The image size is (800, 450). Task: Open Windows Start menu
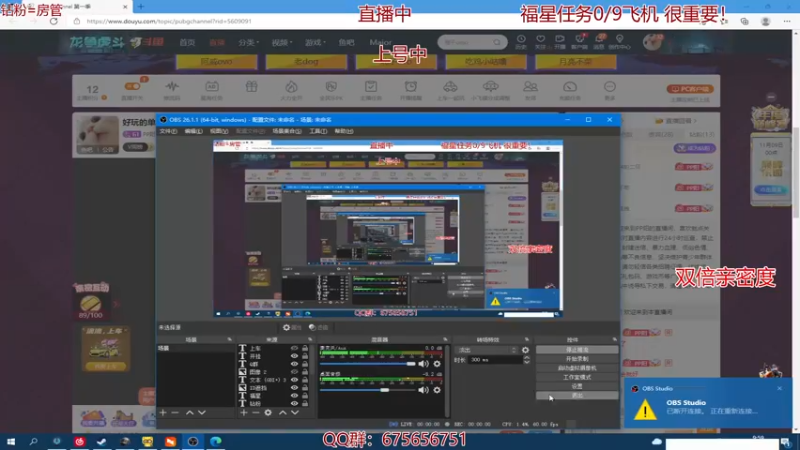point(11,441)
